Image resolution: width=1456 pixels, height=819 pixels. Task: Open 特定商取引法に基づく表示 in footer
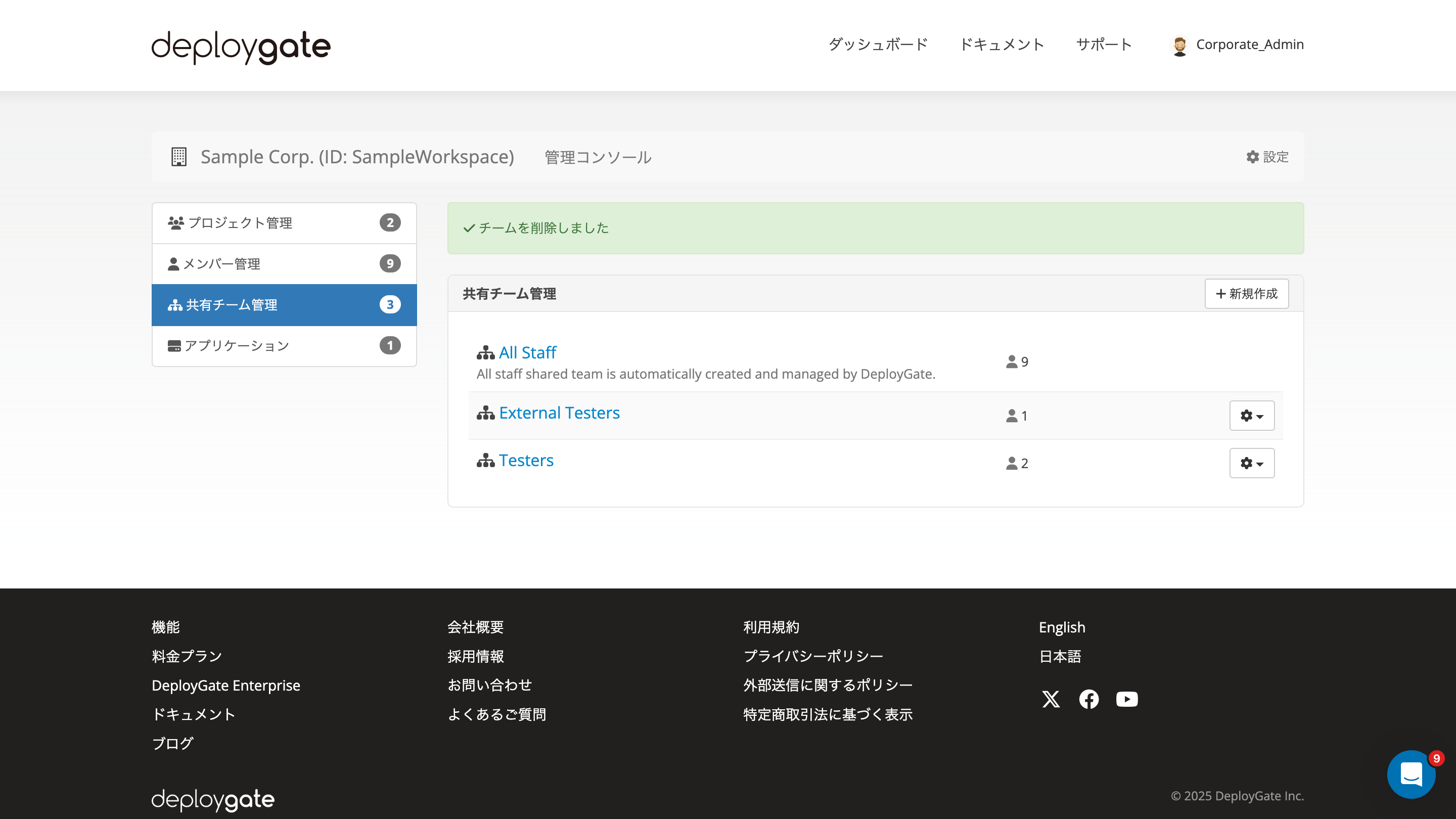(828, 714)
